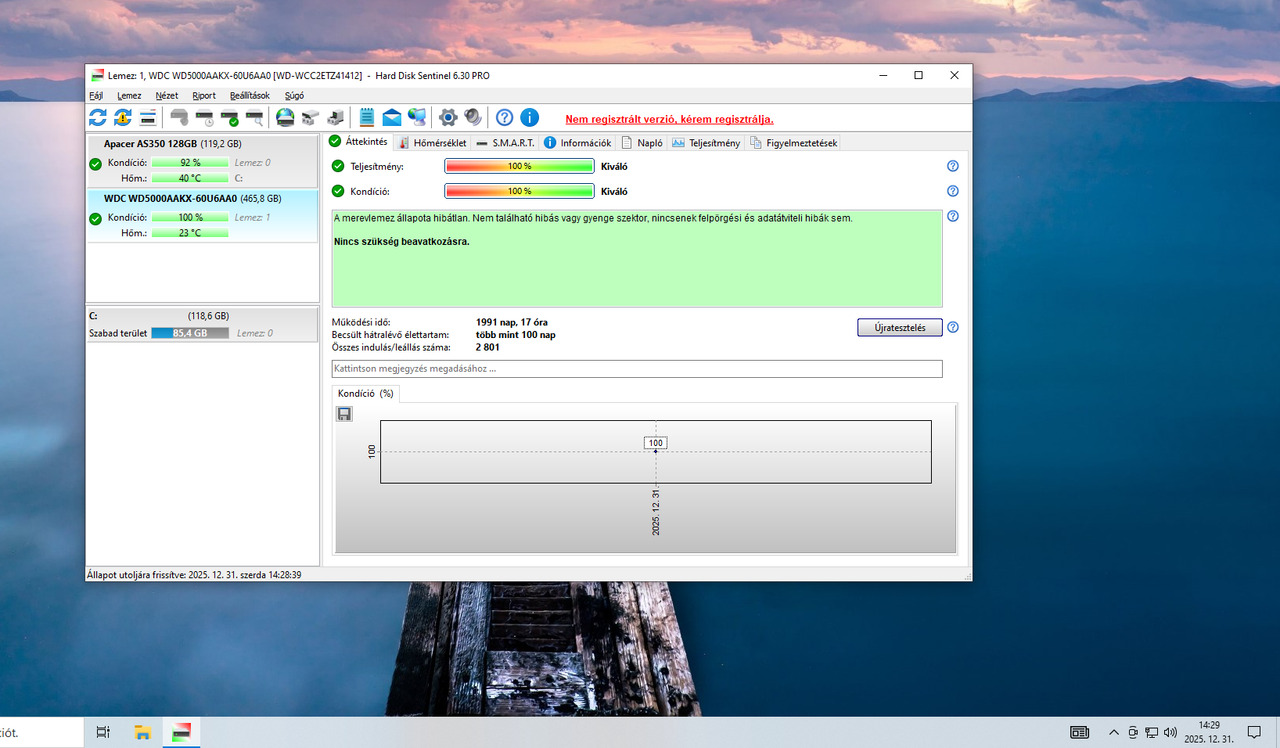Switch to the Hőmérséklet tab

[x=431, y=143]
